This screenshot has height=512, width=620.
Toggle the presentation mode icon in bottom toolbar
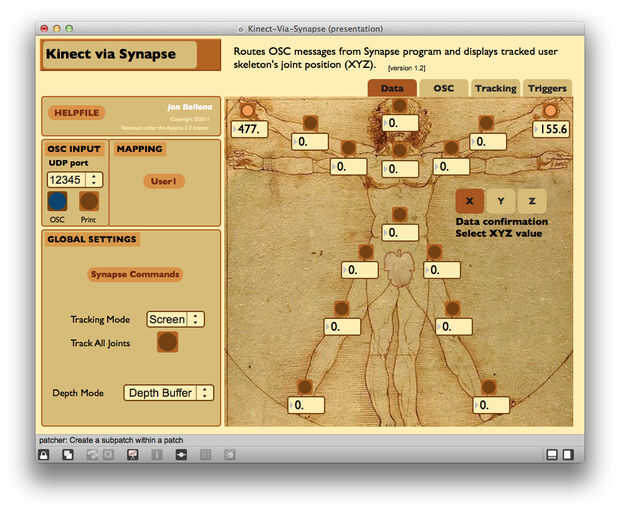[x=132, y=455]
